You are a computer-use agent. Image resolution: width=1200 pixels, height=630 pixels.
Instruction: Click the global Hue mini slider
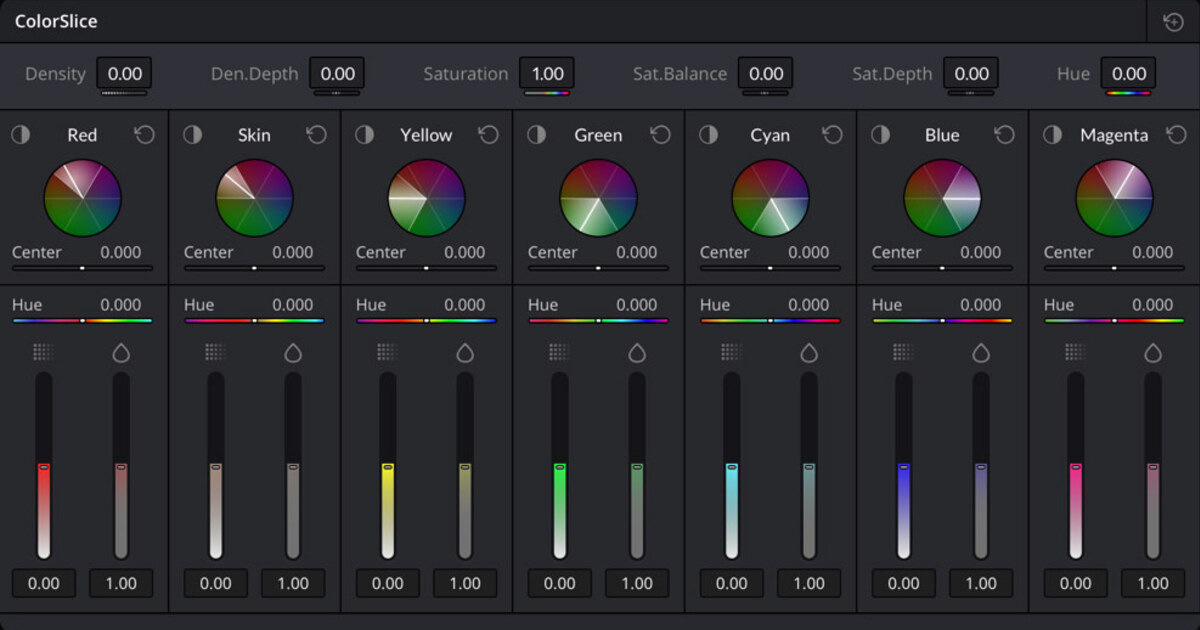click(x=1129, y=93)
